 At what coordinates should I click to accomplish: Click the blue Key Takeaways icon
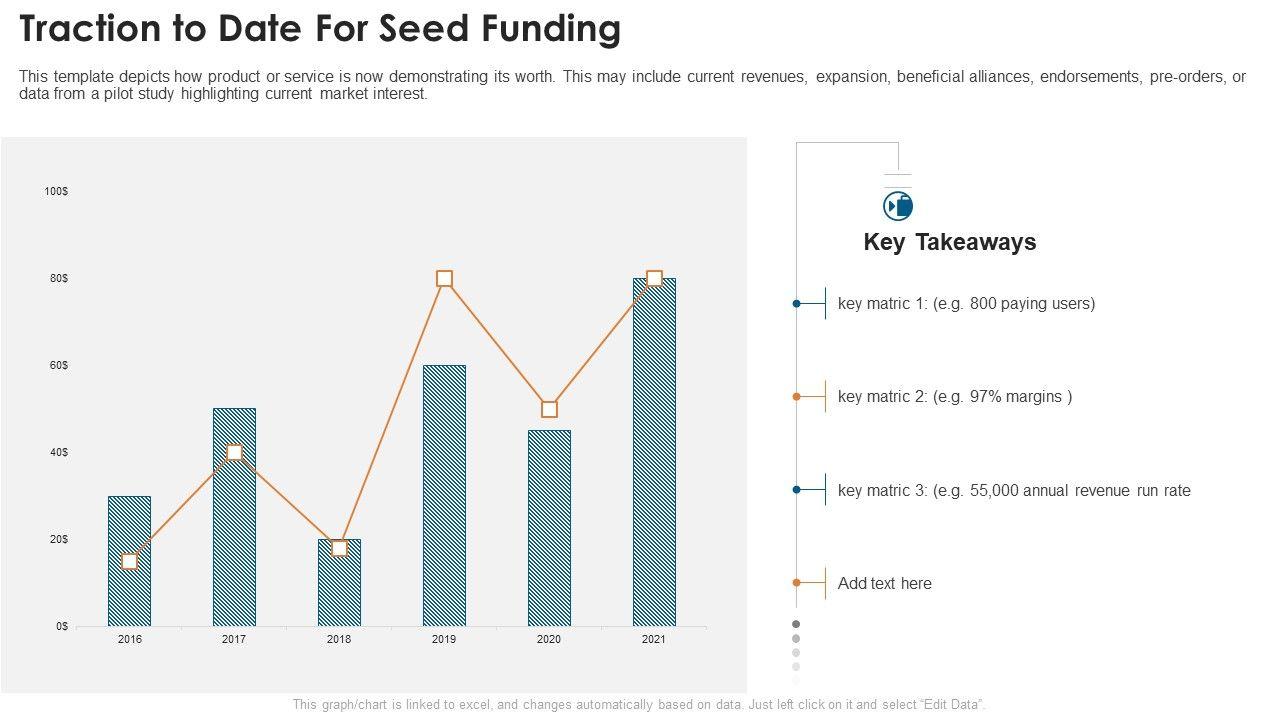(x=898, y=206)
